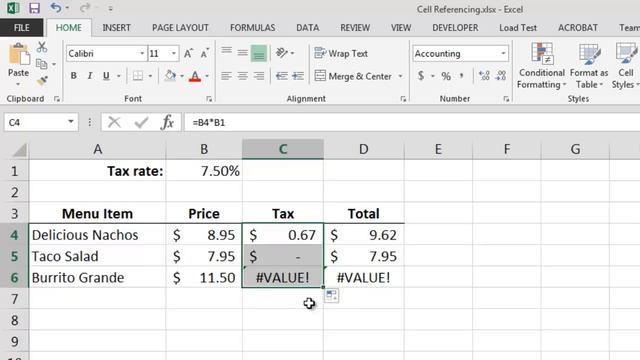Toggle Bold formatting
The width and height of the screenshot is (640, 360).
pyautogui.click(x=73, y=76)
